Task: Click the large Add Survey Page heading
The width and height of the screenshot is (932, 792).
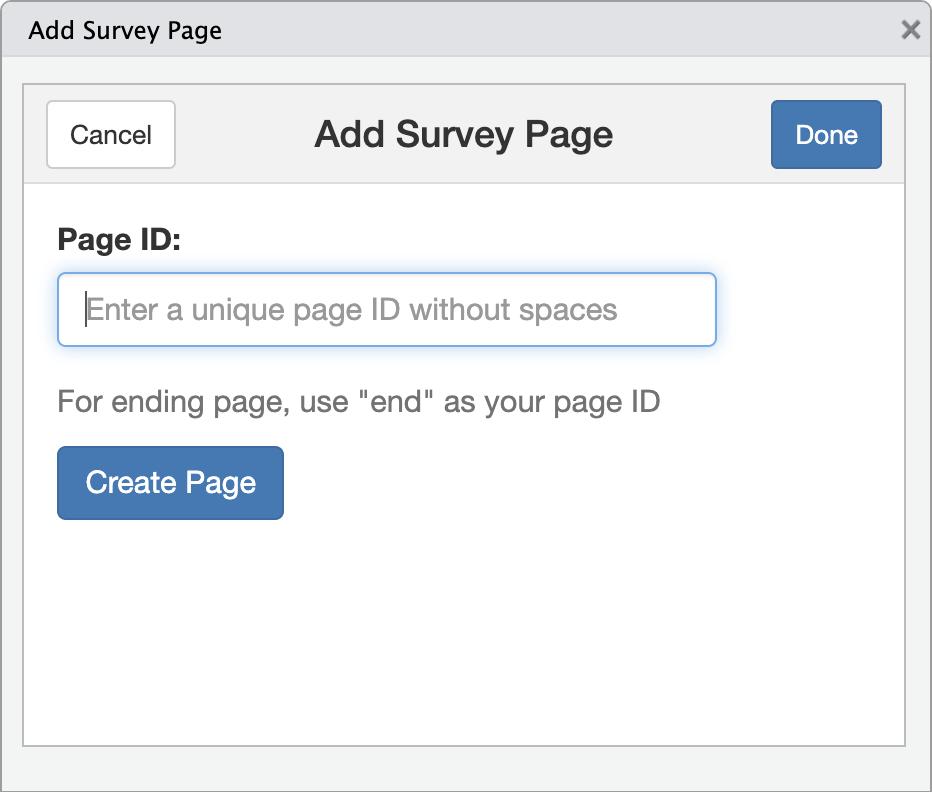Action: (464, 135)
